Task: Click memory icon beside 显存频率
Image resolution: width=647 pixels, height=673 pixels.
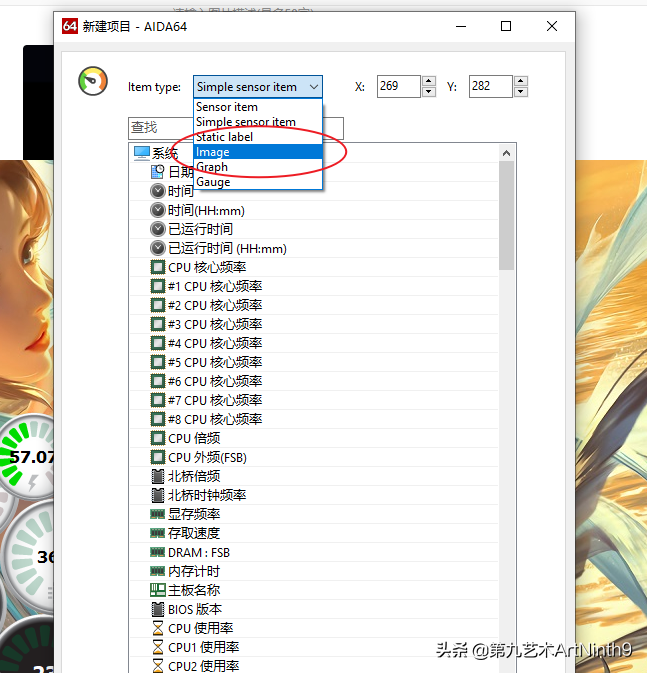Action: 158,514
